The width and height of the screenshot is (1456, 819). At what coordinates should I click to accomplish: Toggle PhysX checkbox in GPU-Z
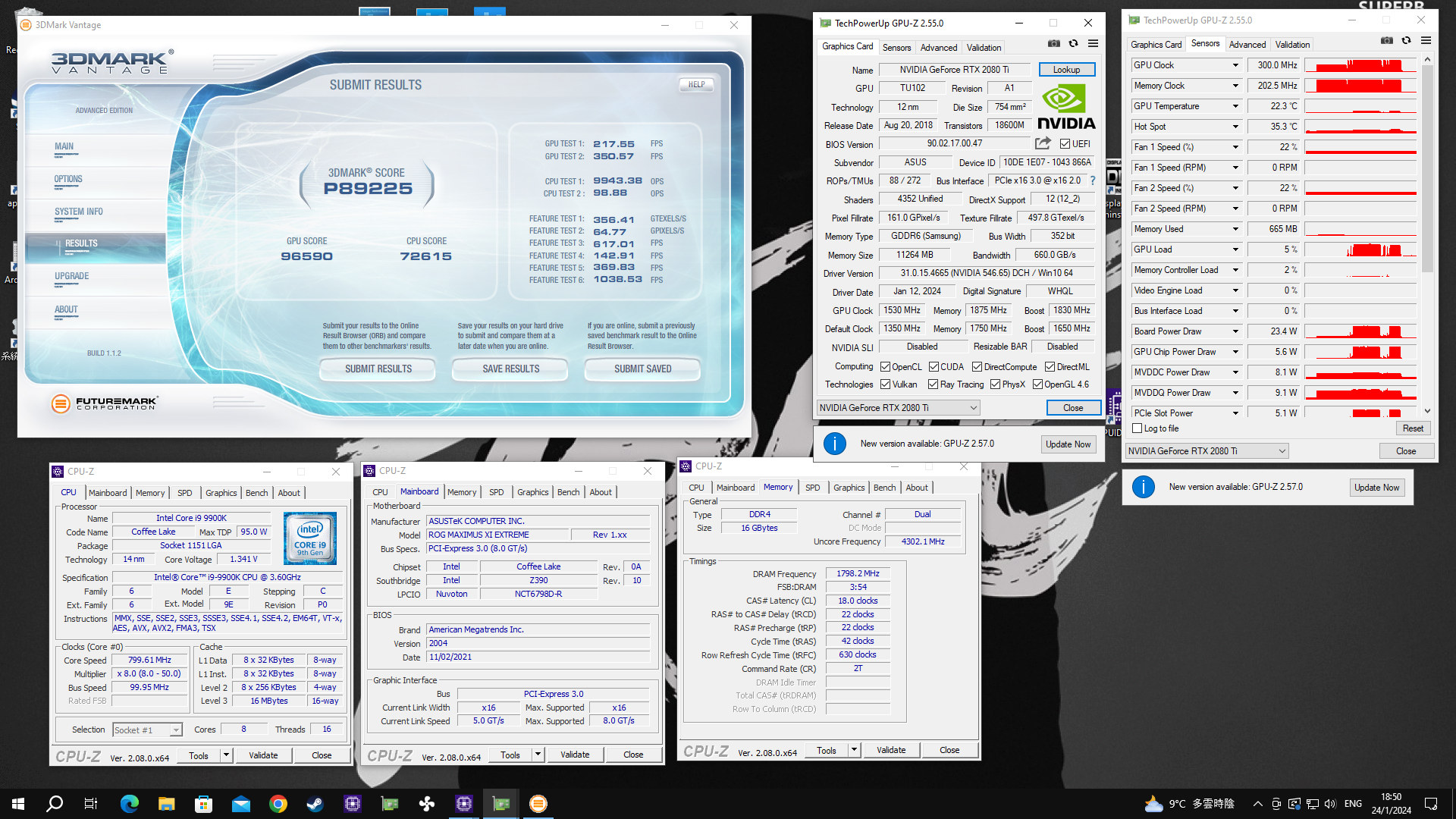[x=996, y=384]
